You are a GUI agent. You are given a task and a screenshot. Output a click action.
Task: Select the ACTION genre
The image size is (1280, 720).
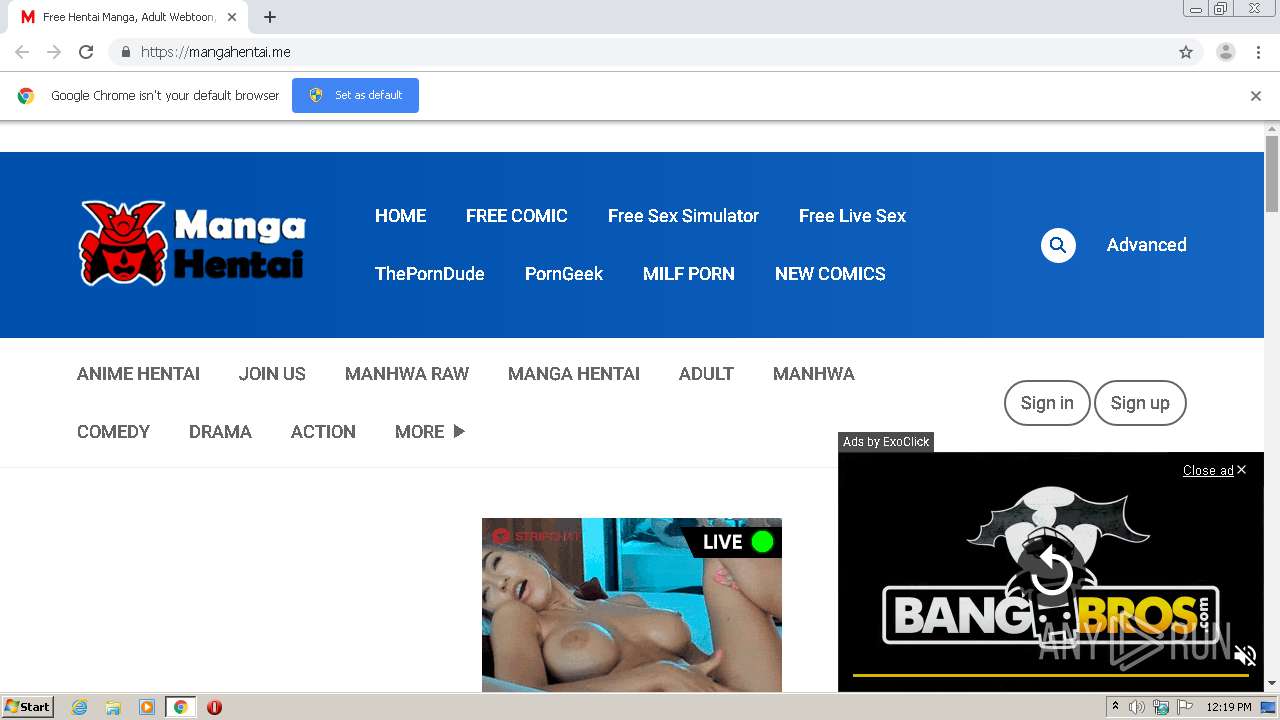323,432
